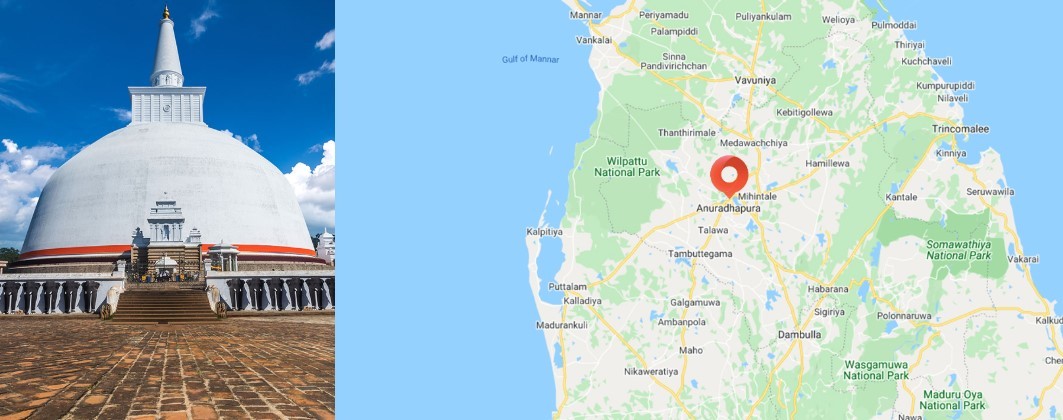This screenshot has width=1063, height=420.
Task: Click the red location pin marker
Action: 729,176
